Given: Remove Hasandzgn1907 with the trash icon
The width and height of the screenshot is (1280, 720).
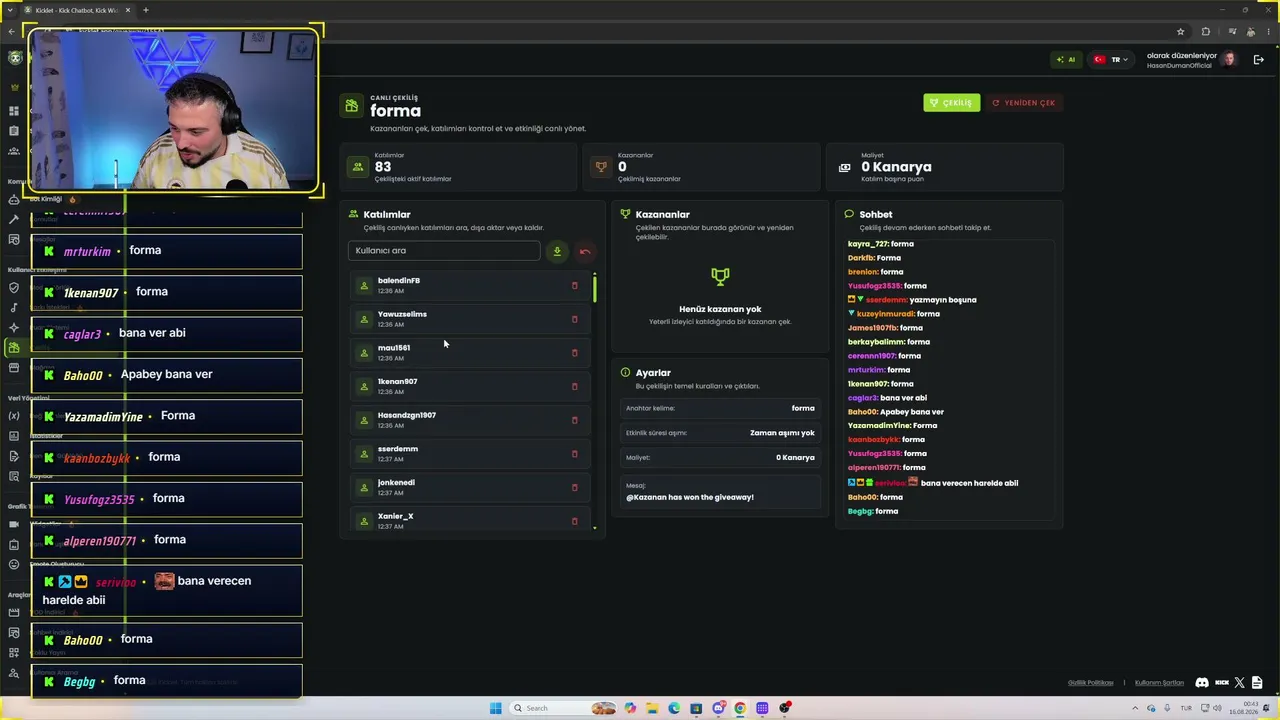Looking at the screenshot, I should [x=574, y=420].
